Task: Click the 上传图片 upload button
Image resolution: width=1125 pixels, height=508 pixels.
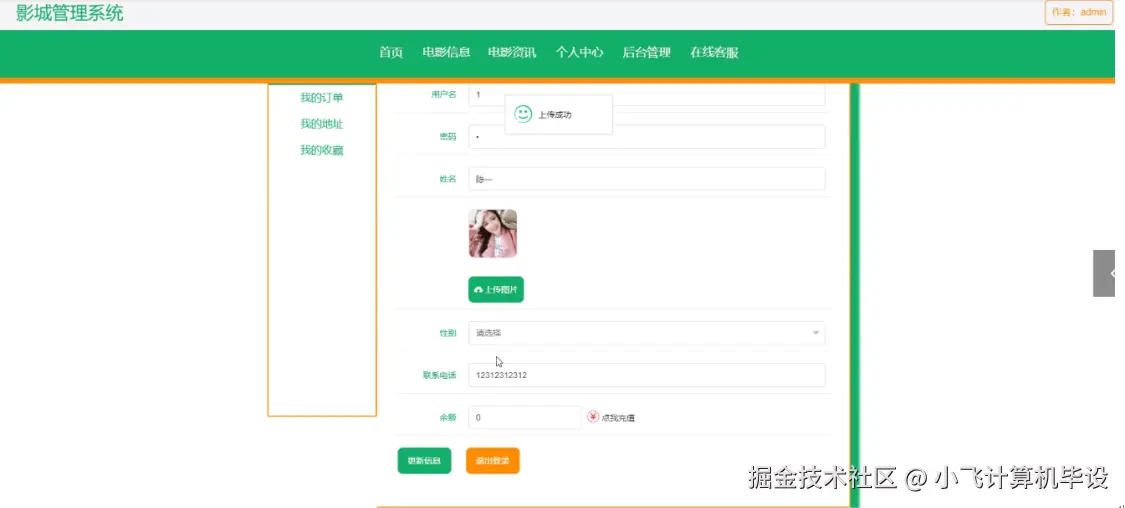Action: pyautogui.click(x=496, y=290)
